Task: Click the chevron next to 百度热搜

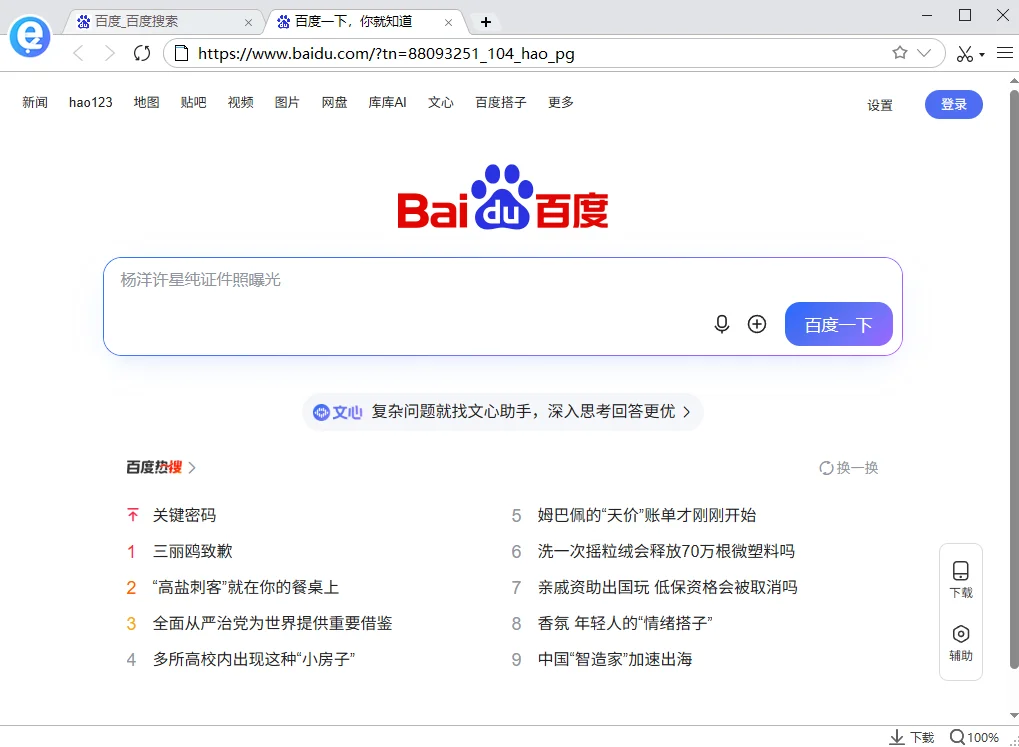Action: [x=192, y=467]
